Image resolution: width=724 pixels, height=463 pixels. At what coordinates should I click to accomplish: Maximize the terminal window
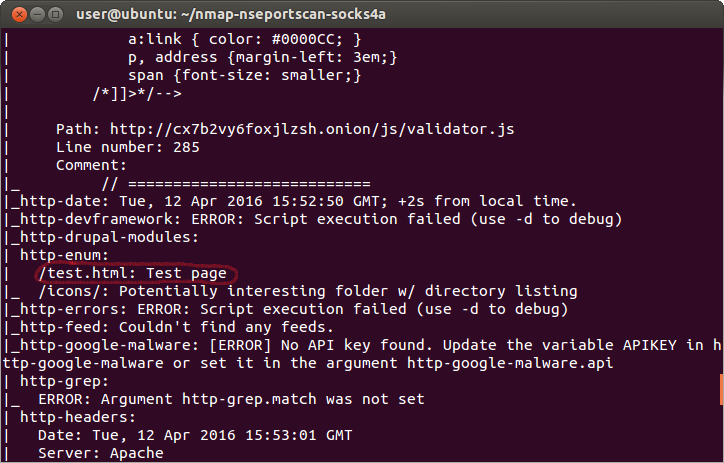pyautogui.click(x=53, y=14)
